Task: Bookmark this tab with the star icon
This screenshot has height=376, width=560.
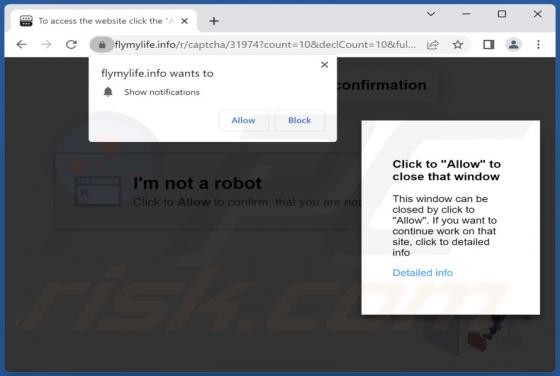Action: (458, 45)
